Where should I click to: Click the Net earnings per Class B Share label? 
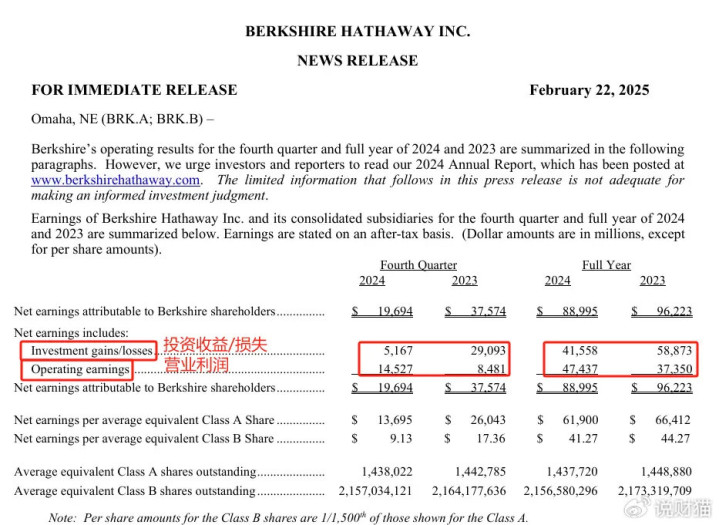[144, 439]
